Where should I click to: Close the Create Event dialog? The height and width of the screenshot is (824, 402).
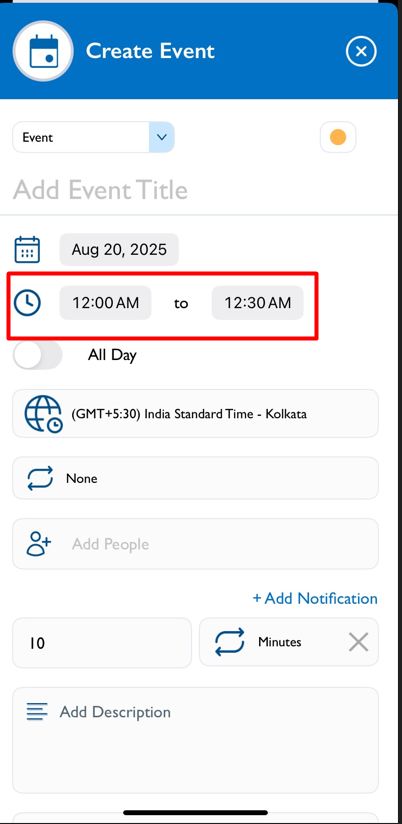coord(361,51)
